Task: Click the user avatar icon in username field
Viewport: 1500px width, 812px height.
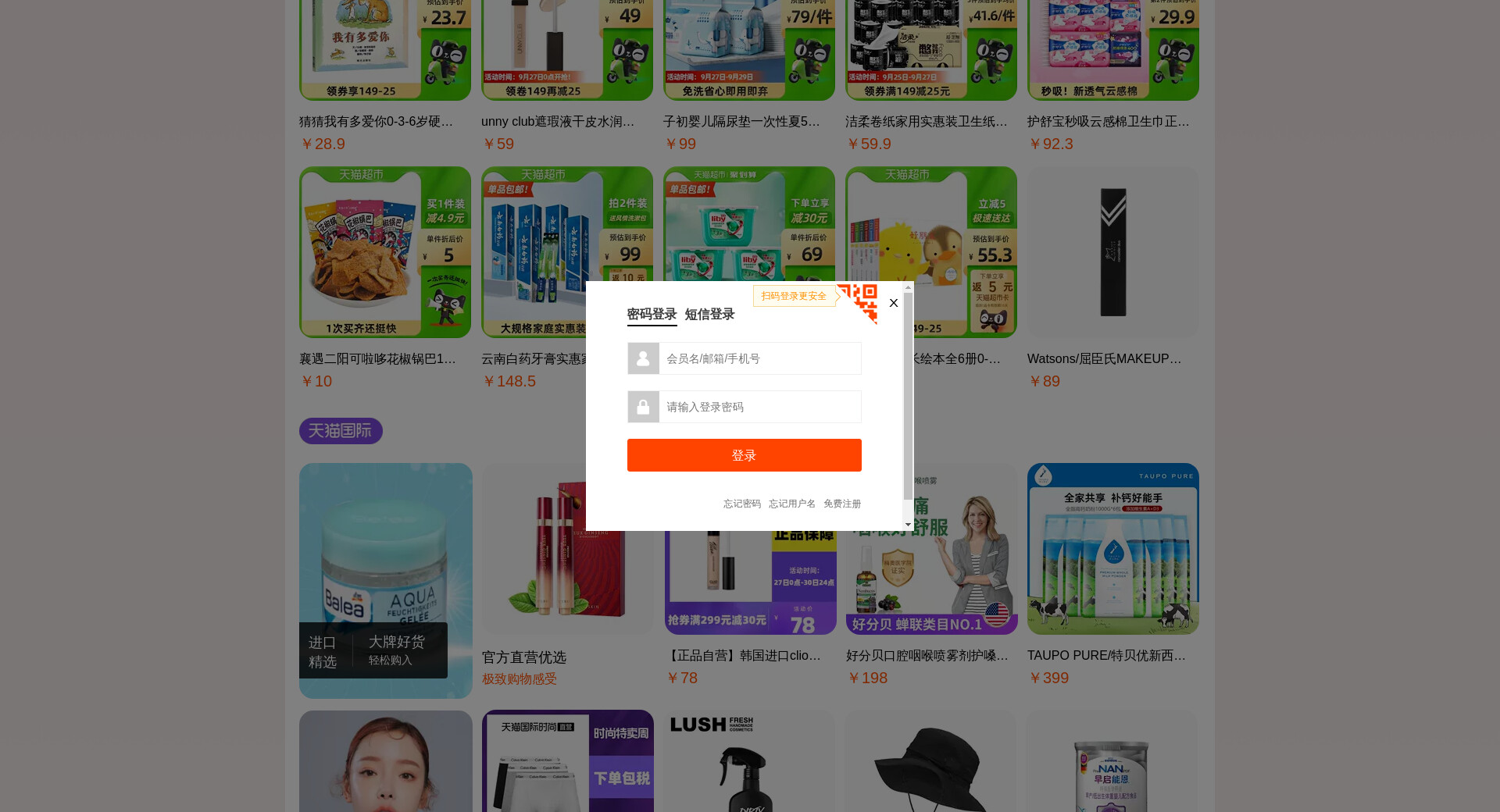Action: (x=643, y=358)
